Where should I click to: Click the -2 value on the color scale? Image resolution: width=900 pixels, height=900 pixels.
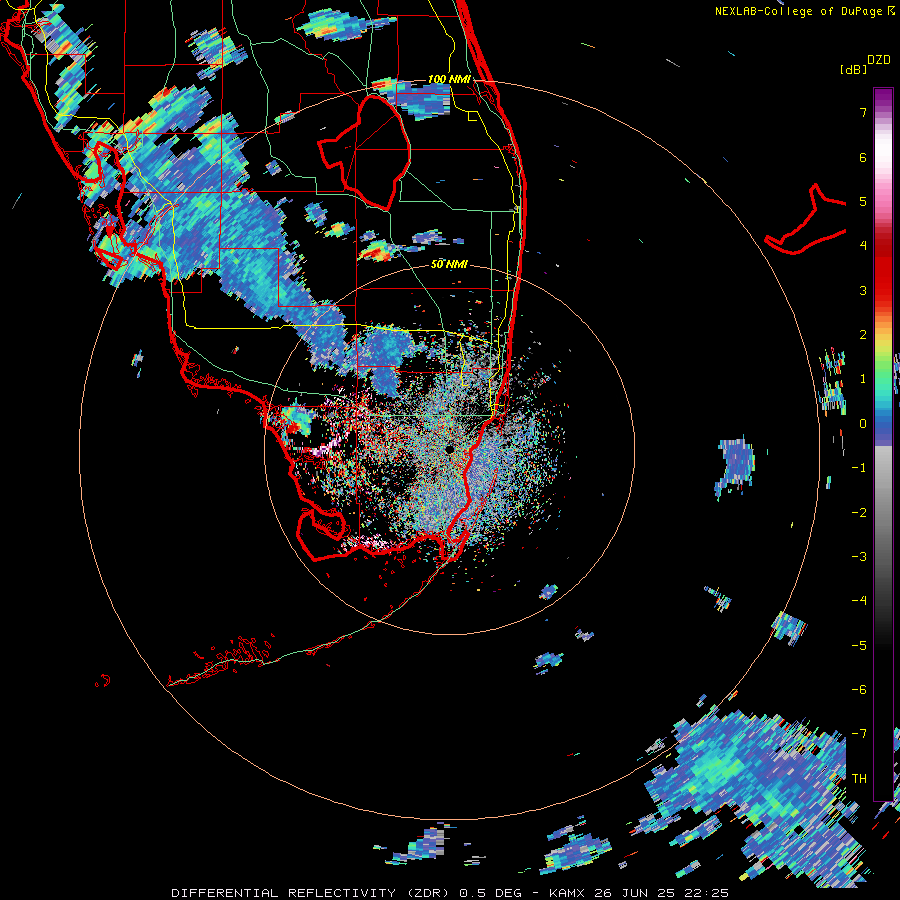[x=859, y=512]
